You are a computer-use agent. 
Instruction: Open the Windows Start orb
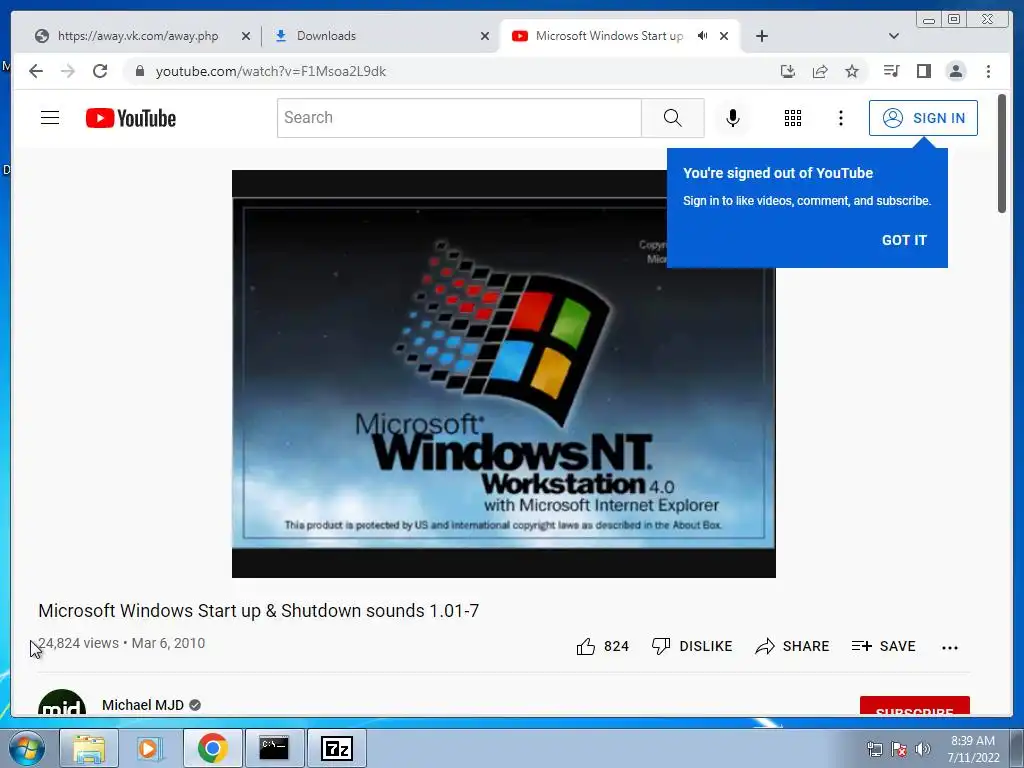click(x=26, y=748)
